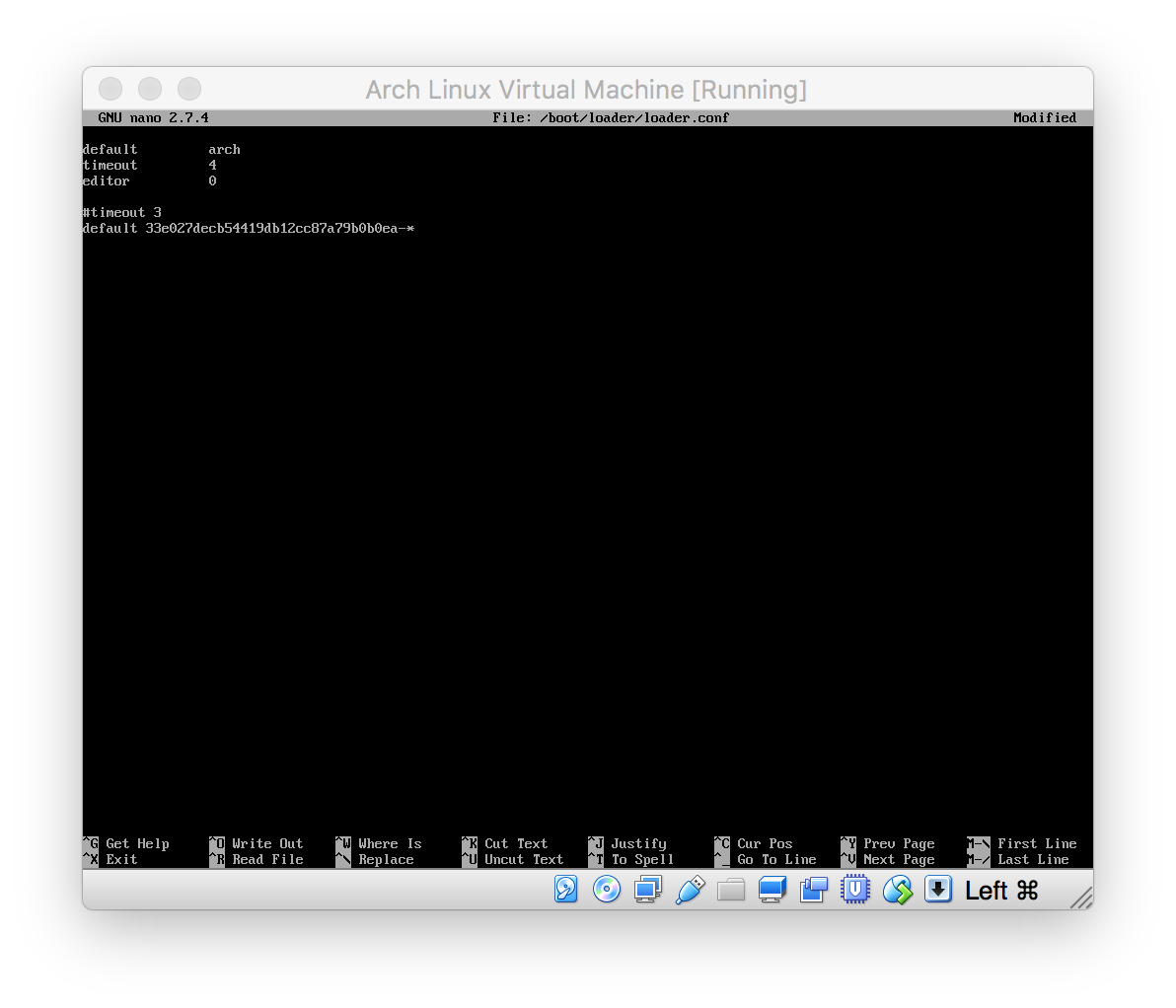Click the File: /boot/loader/loader.conf header

tap(611, 117)
